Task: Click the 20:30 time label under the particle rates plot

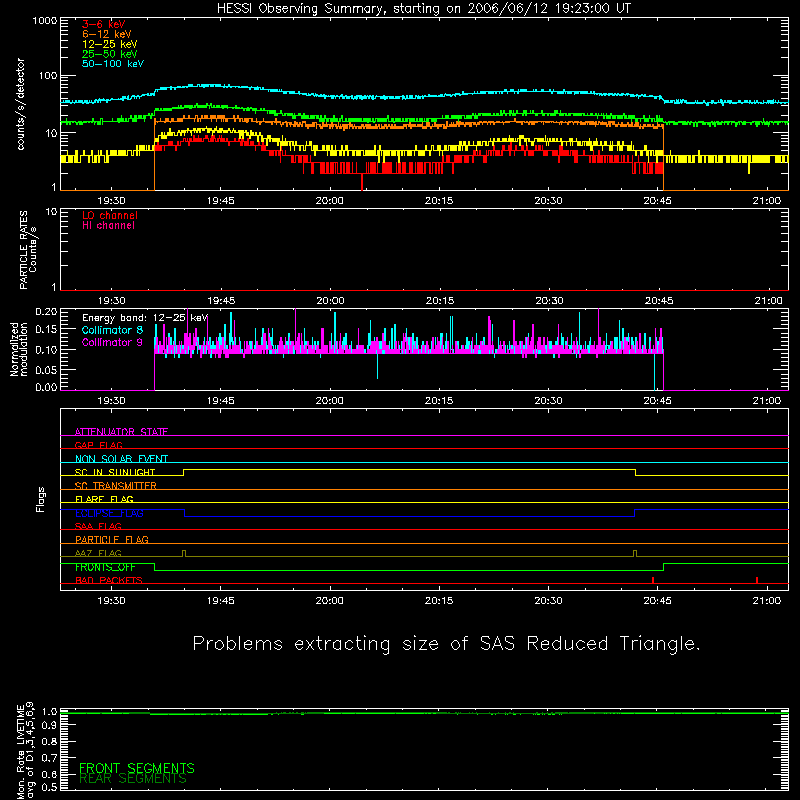Action: pos(549,301)
